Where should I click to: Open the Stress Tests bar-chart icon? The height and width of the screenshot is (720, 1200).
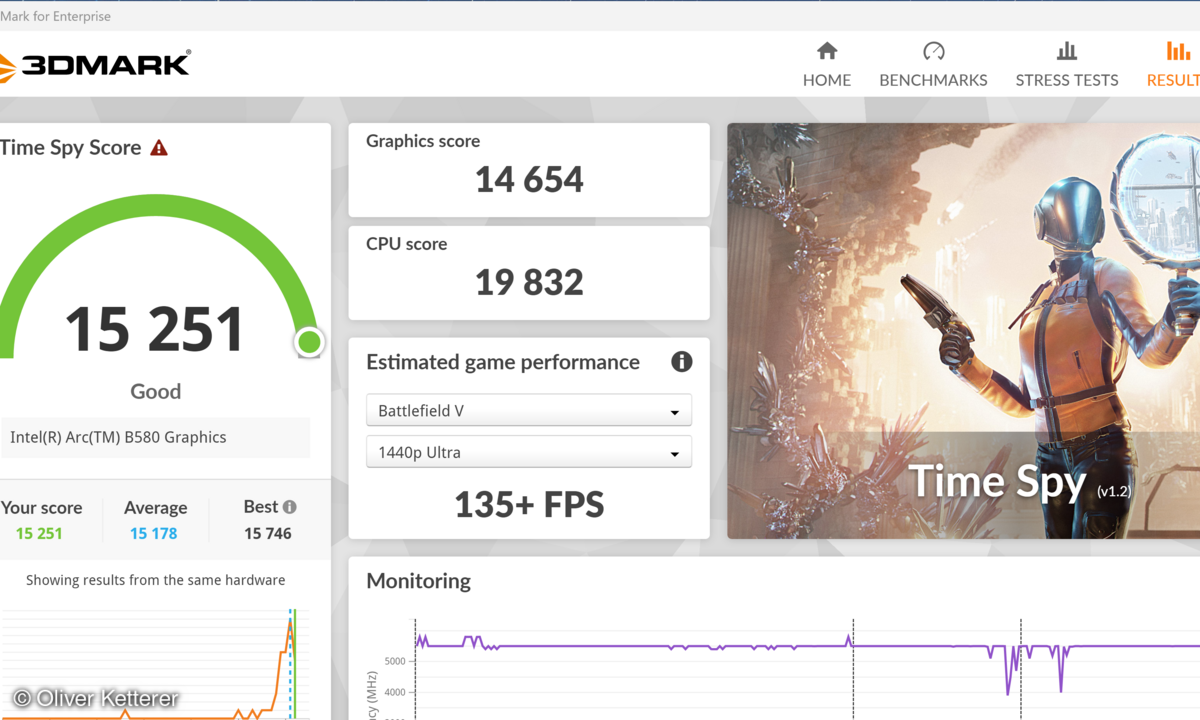click(x=1067, y=51)
